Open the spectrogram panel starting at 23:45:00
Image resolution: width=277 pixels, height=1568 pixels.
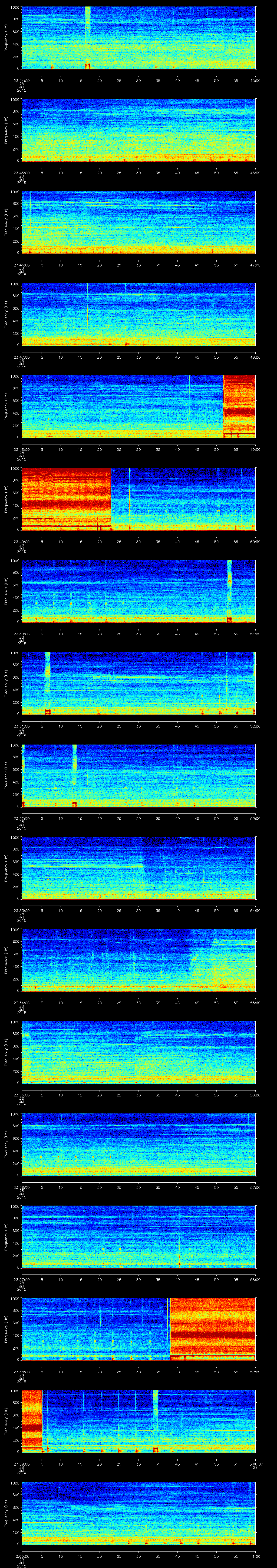tap(138, 130)
